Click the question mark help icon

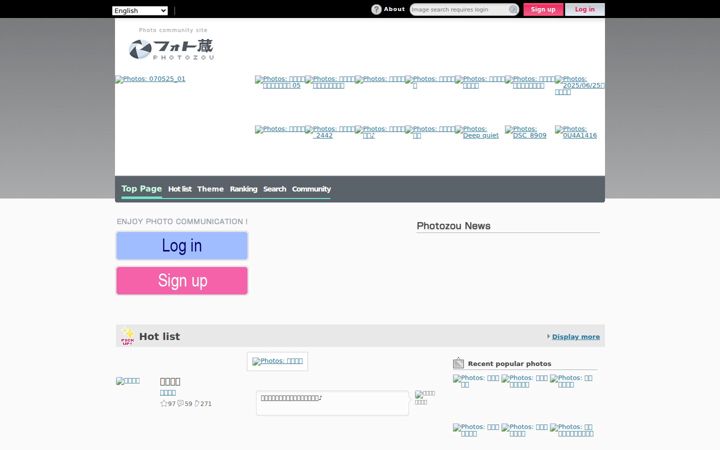(376, 9)
